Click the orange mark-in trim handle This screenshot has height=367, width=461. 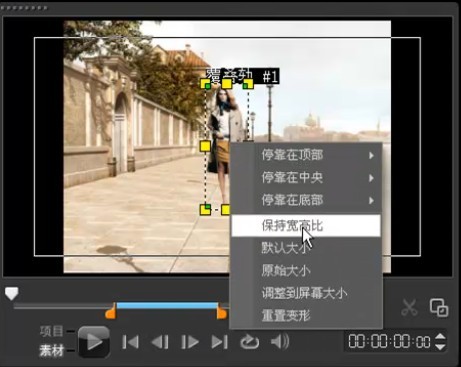tap(111, 312)
